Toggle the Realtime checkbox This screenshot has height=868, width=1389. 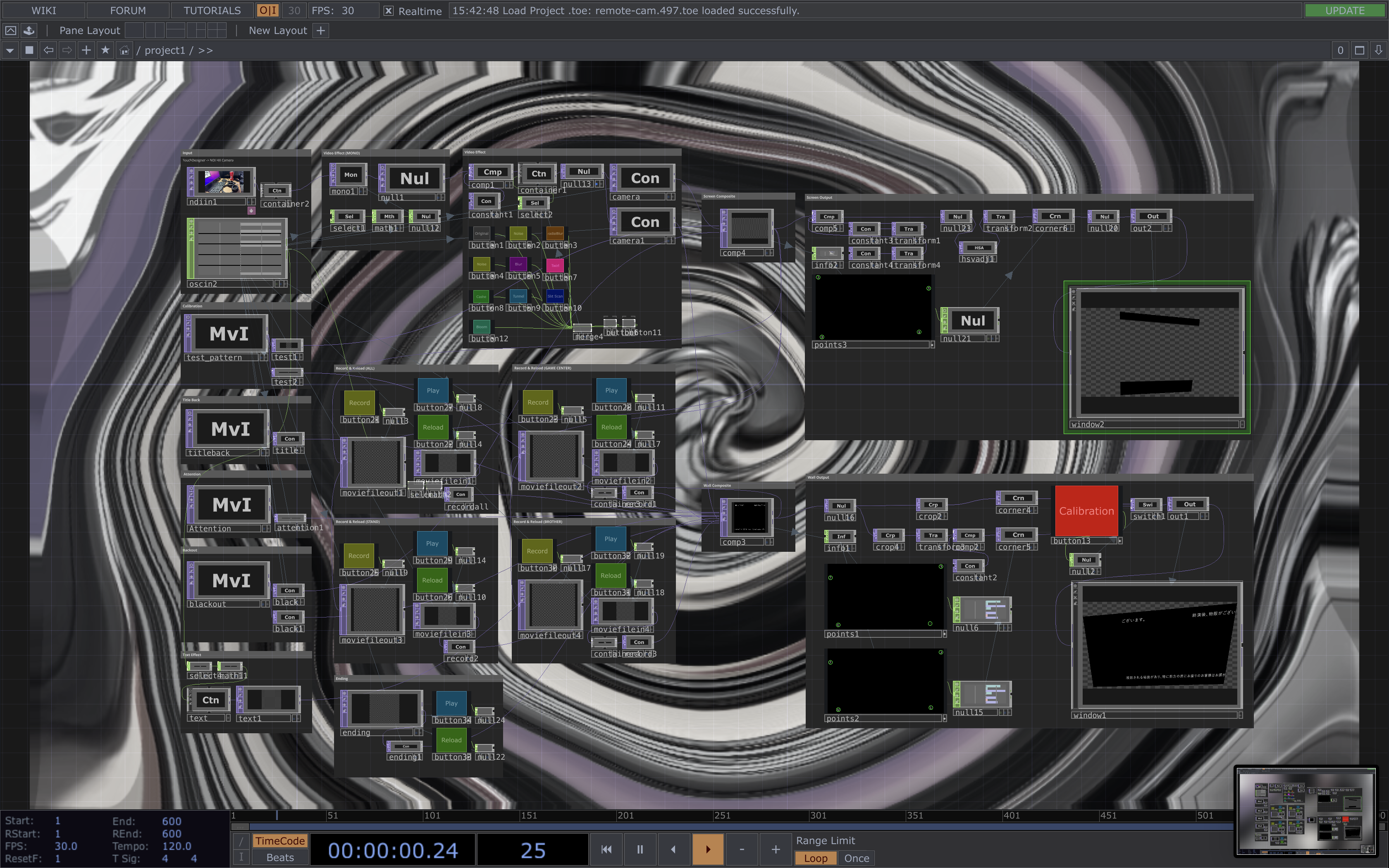point(389,11)
